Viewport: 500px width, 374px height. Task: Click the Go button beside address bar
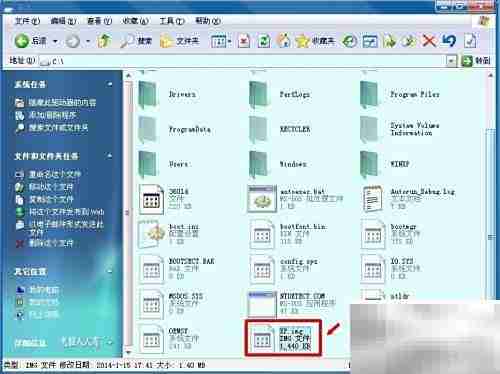pyautogui.click(x=476, y=61)
